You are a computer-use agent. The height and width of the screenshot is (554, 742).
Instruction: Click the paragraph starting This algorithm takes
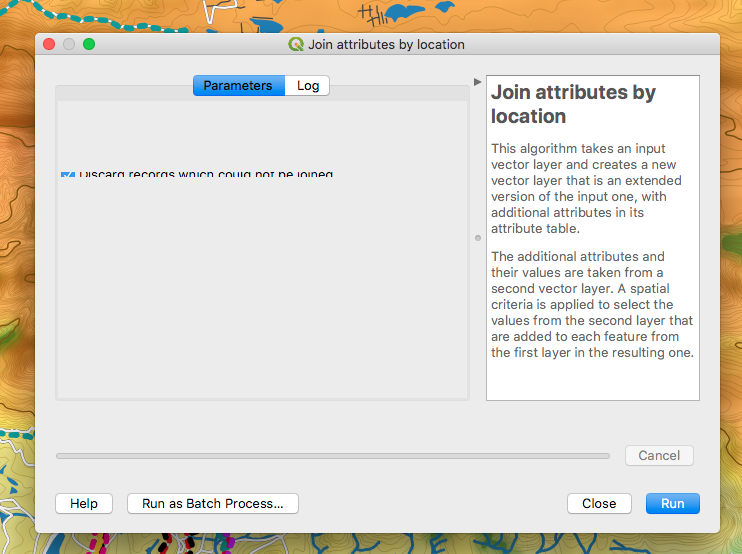click(586, 188)
